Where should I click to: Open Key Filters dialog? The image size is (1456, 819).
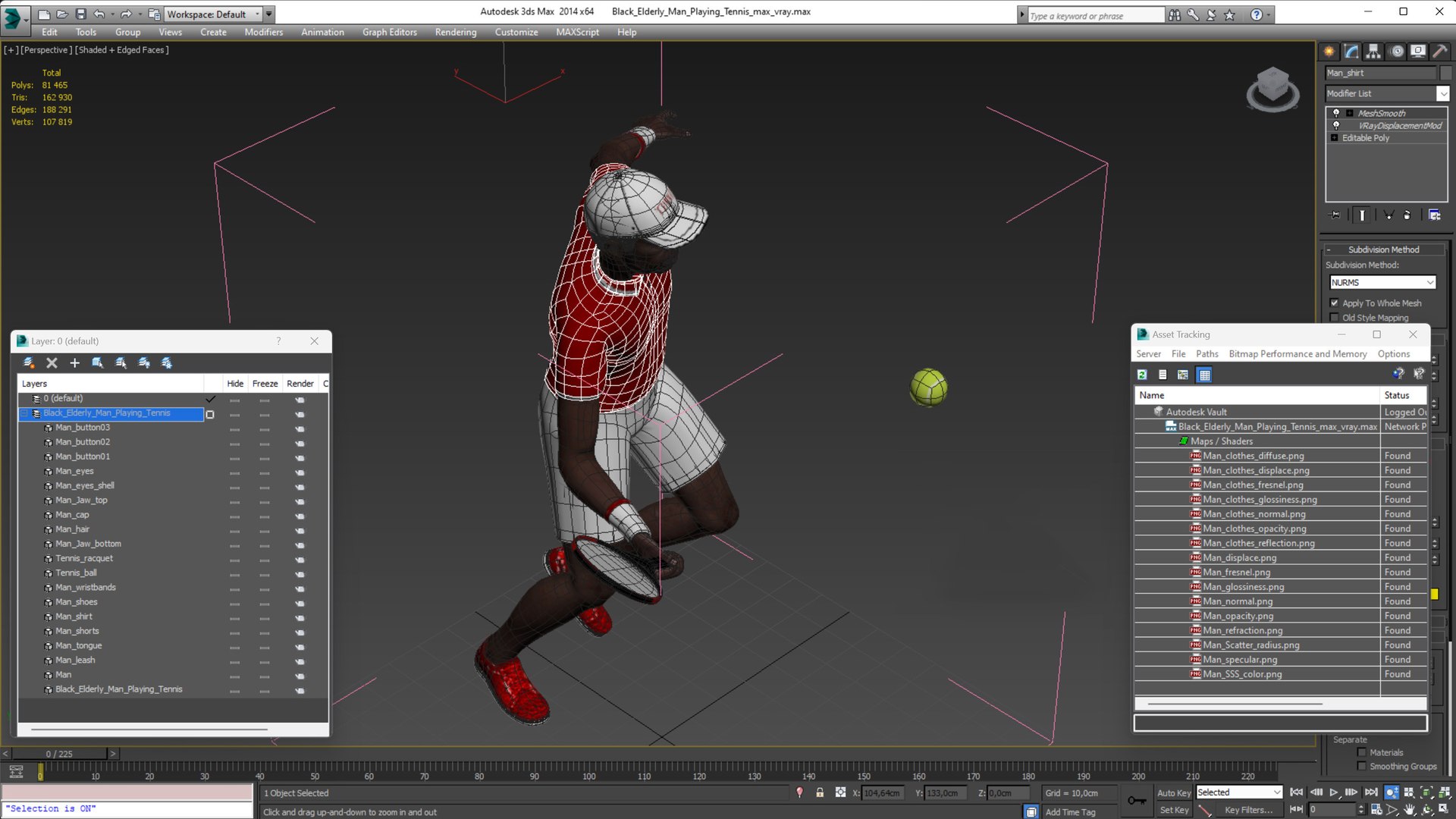(1248, 810)
